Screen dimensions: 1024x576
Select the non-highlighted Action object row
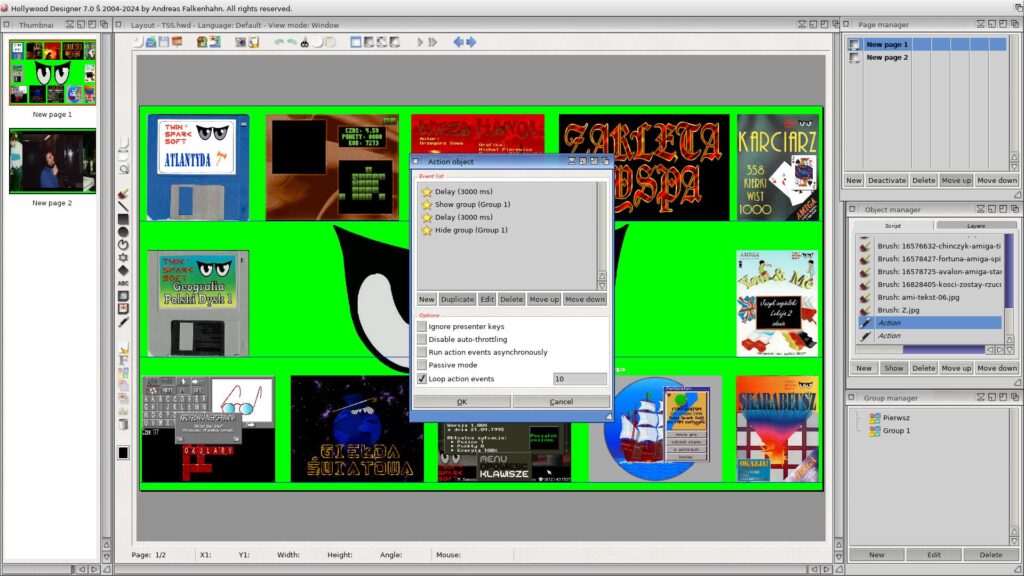[930, 336]
